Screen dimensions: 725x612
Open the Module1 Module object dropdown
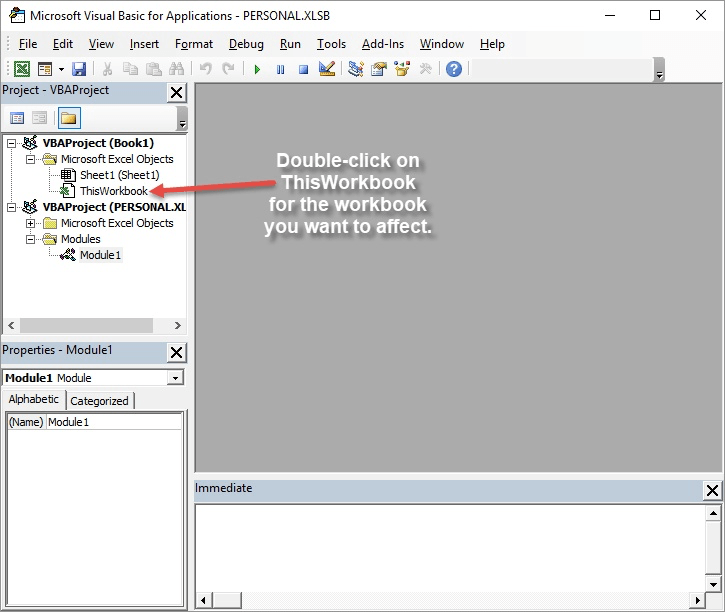point(175,378)
